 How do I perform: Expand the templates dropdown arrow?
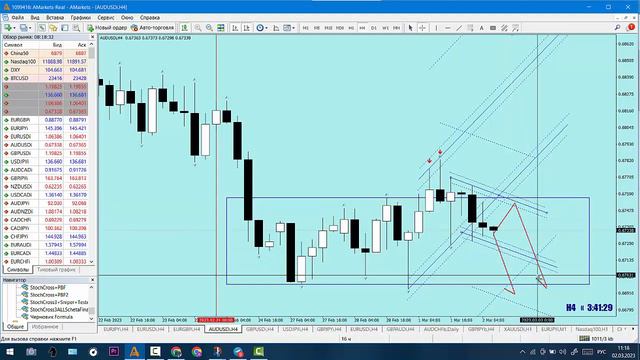[293, 28]
